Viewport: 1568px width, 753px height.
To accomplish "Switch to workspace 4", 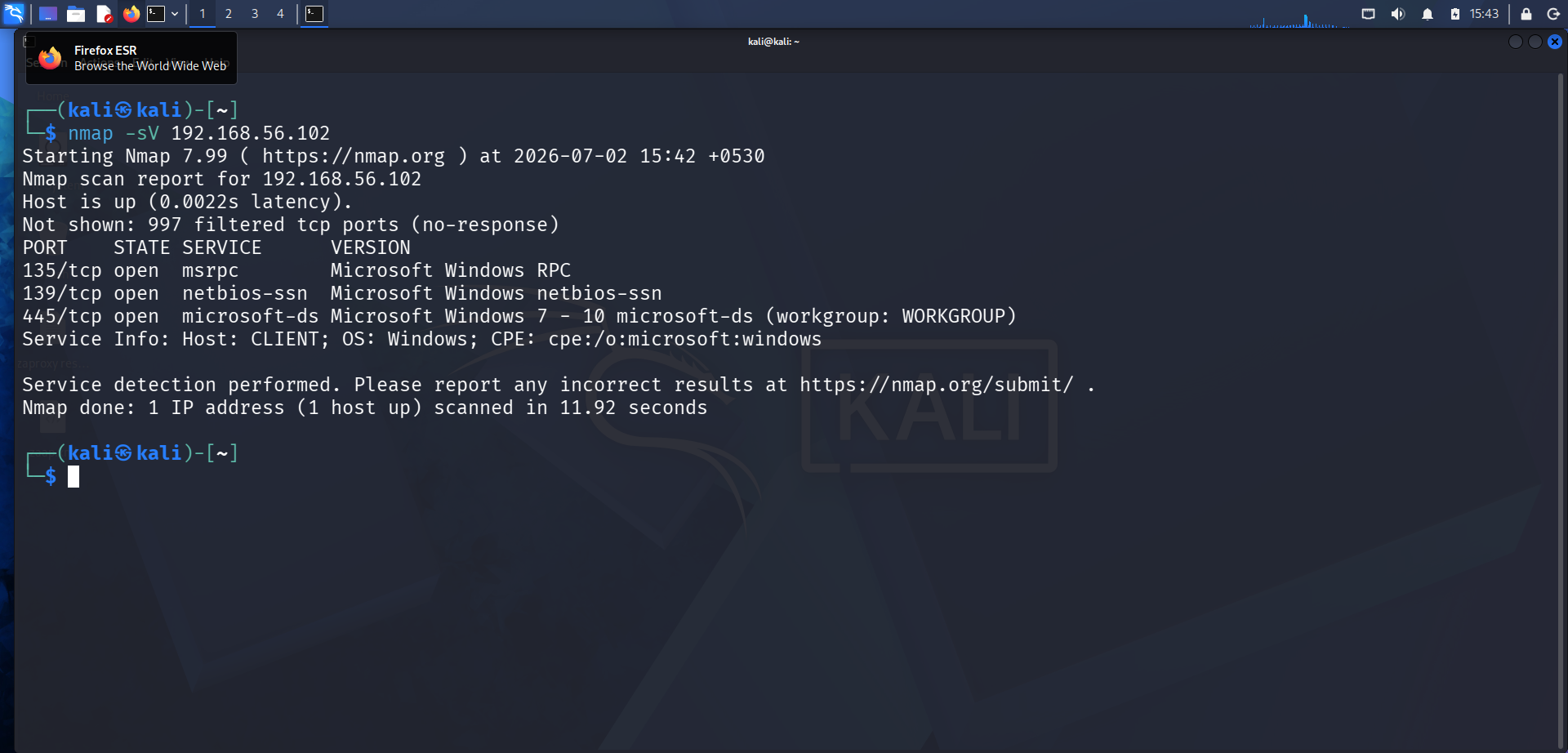I will pyautogui.click(x=280, y=14).
